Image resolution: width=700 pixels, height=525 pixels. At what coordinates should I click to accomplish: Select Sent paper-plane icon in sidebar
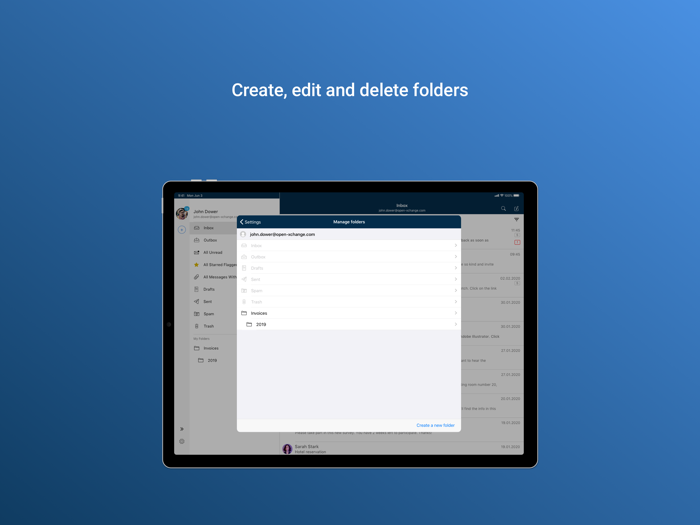pos(196,301)
